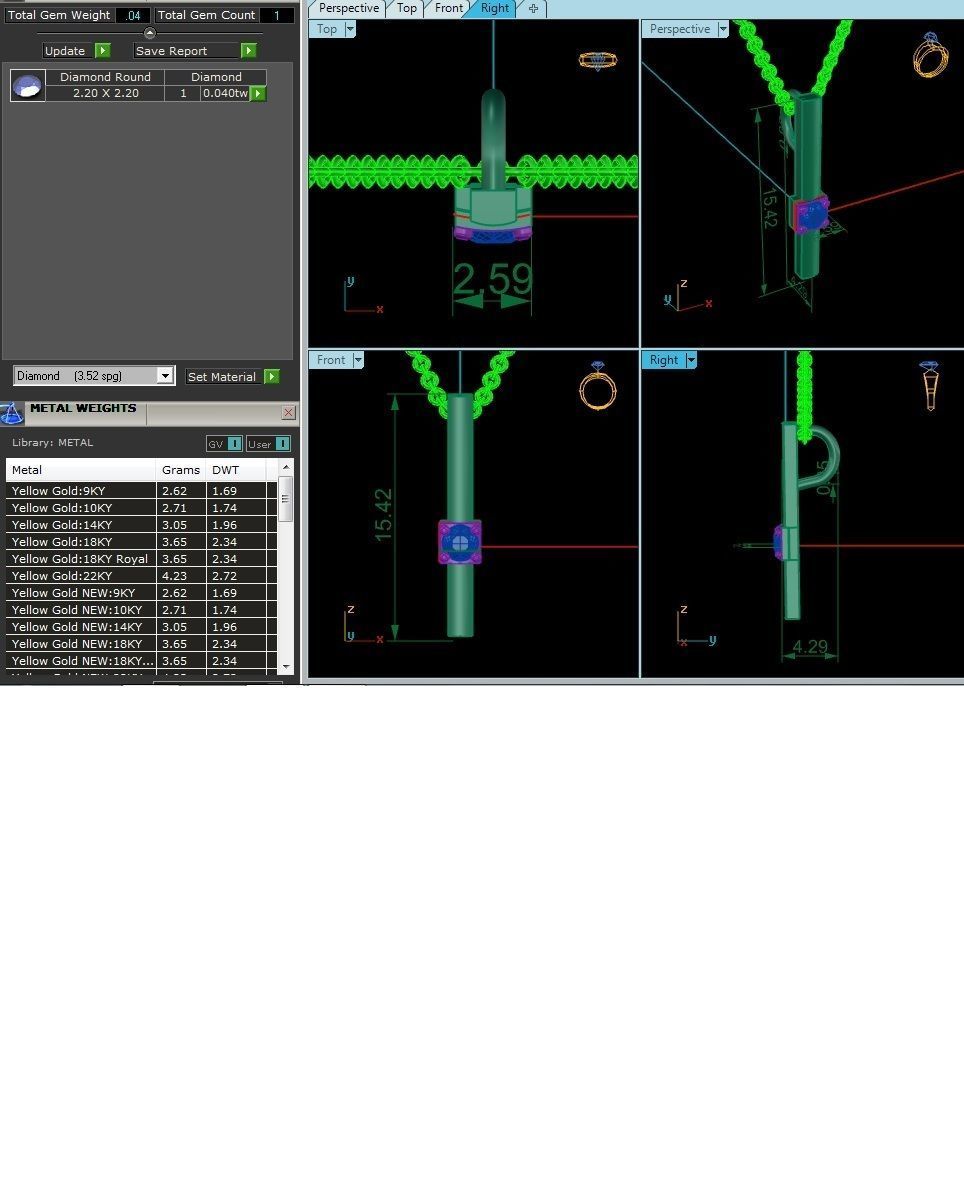Click the ring orientation icon in Right viewport
Viewport: 964px width, 1204px height.
coord(930,386)
